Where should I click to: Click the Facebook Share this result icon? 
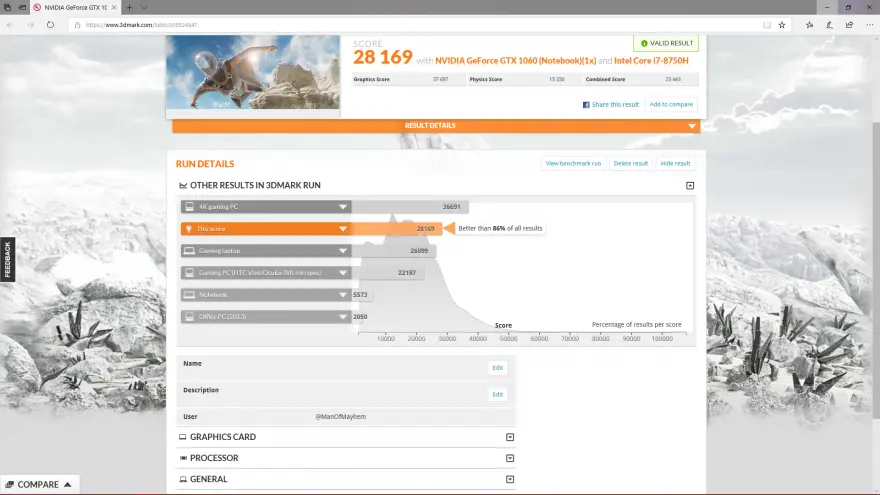pyautogui.click(x=586, y=104)
